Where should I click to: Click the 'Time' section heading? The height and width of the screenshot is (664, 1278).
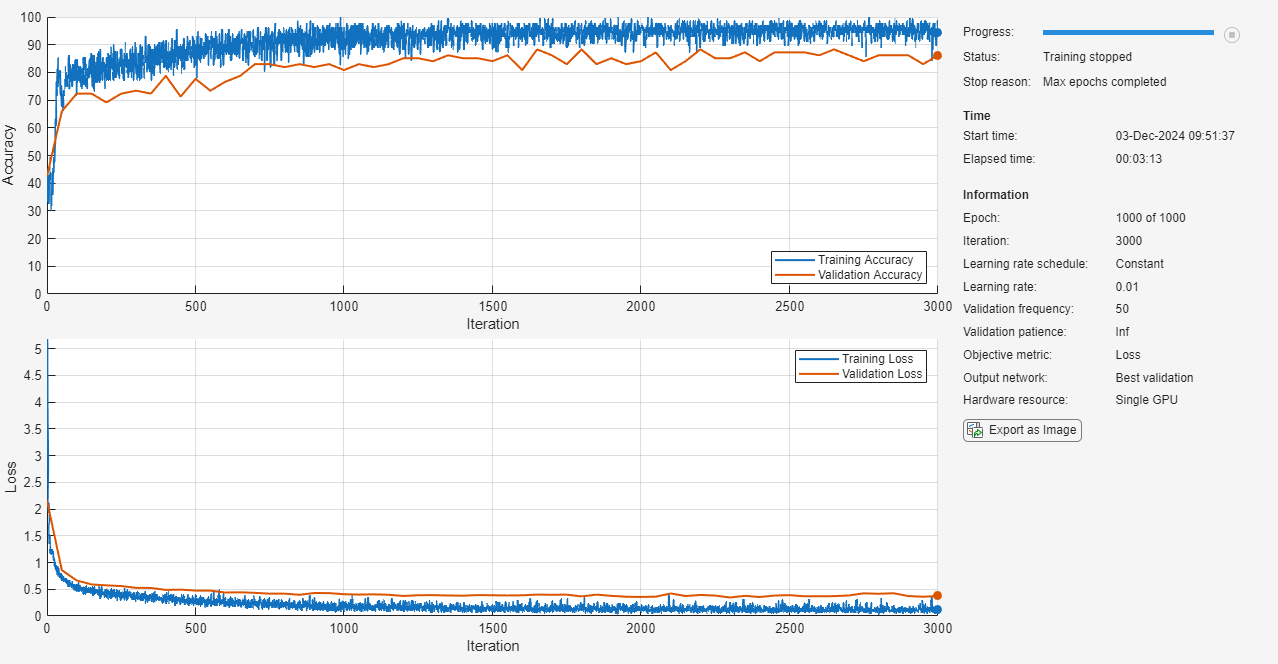[977, 116]
